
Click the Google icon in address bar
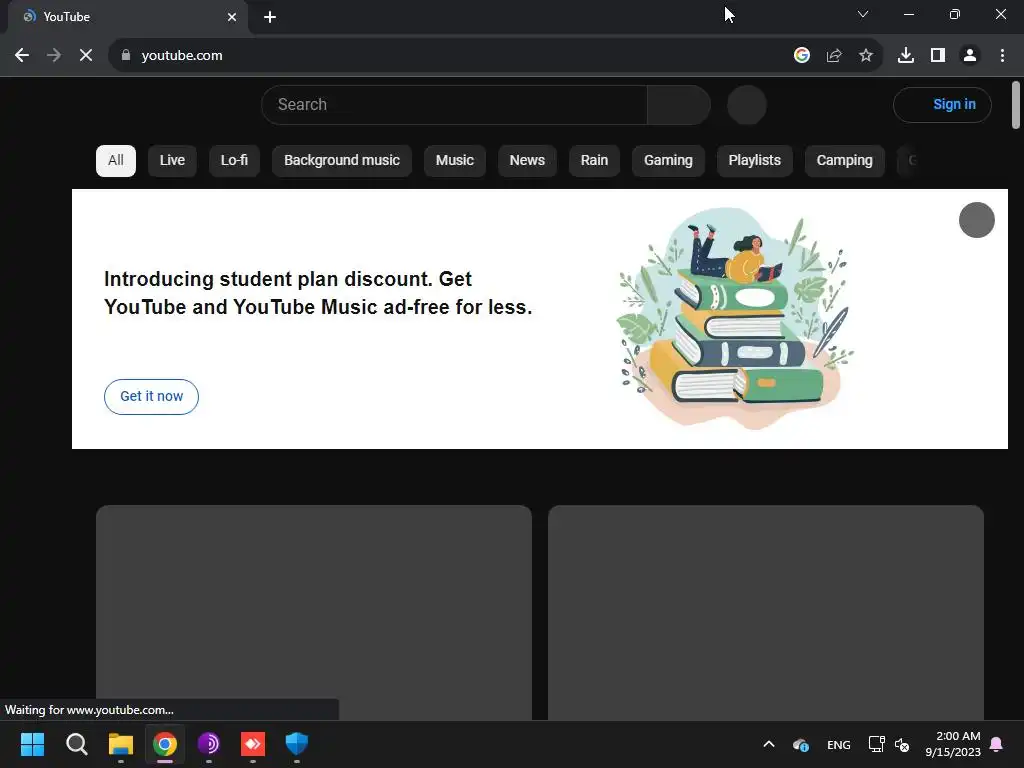(802, 56)
